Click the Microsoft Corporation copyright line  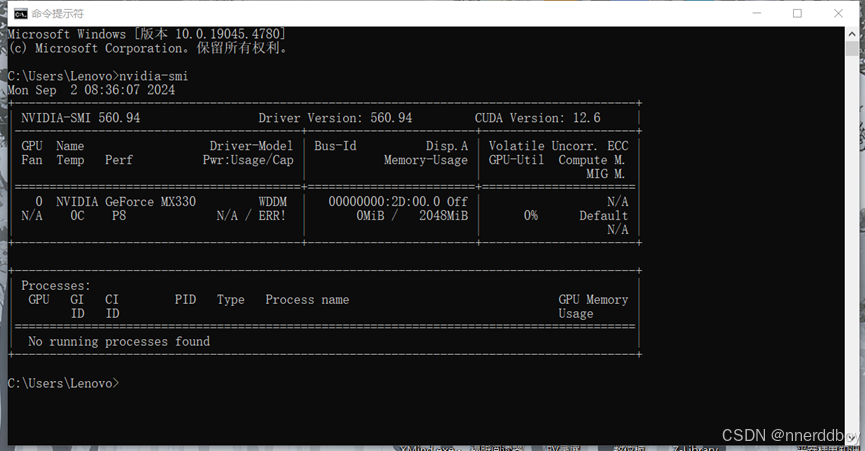point(147,49)
